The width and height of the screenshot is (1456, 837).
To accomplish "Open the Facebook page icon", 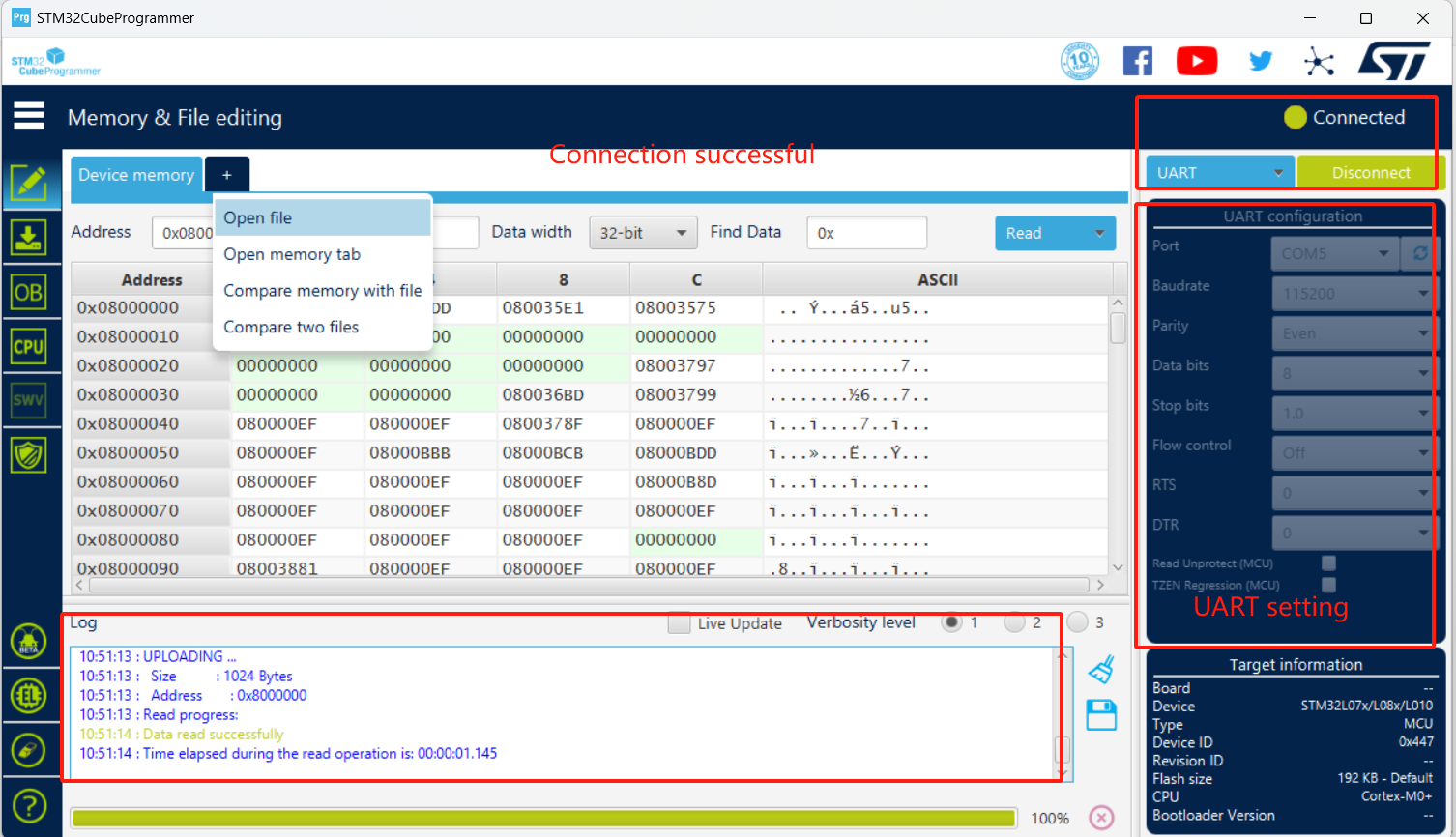I will [1138, 61].
